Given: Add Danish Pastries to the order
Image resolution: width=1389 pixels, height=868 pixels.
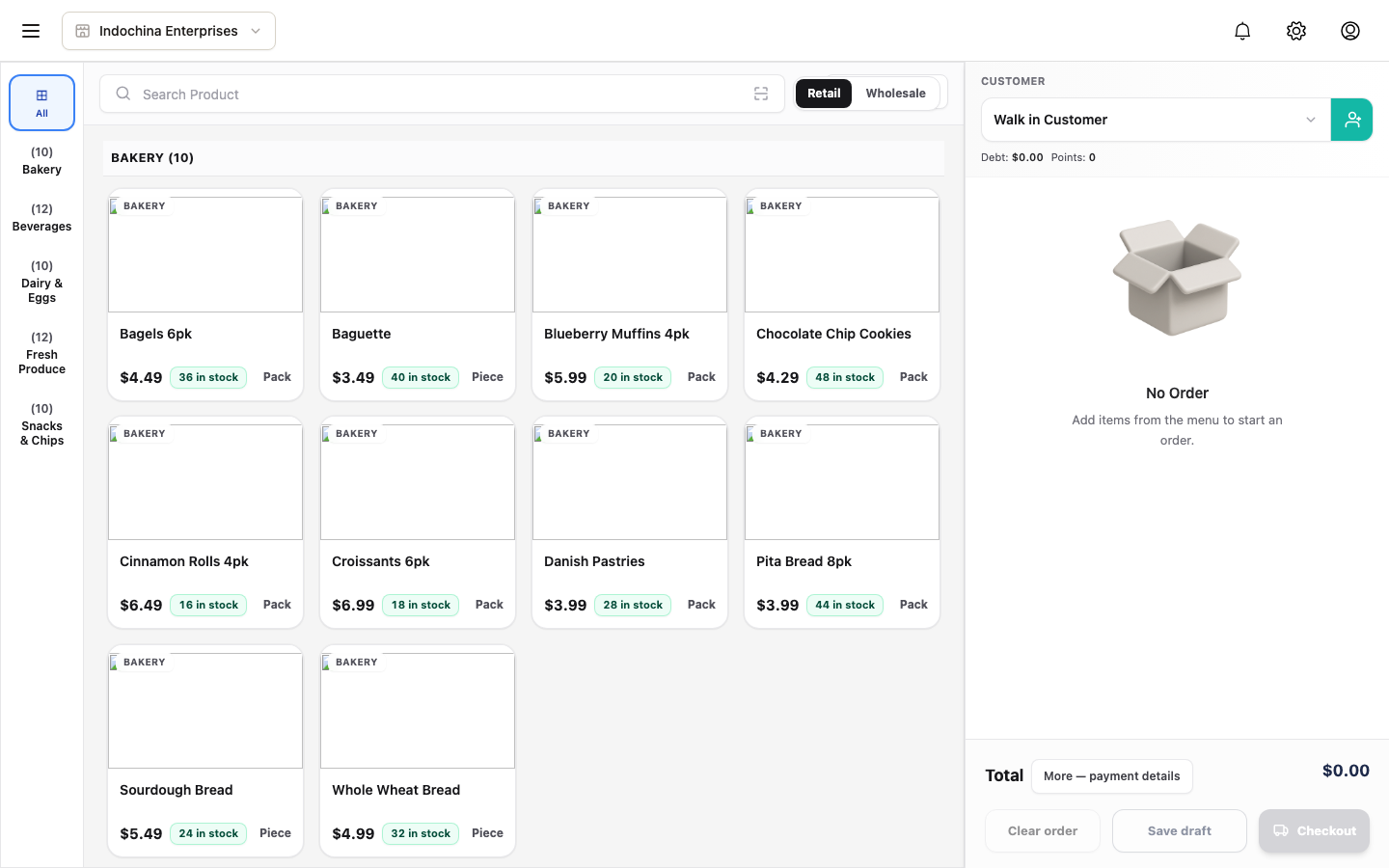Looking at the screenshot, I should 630,522.
